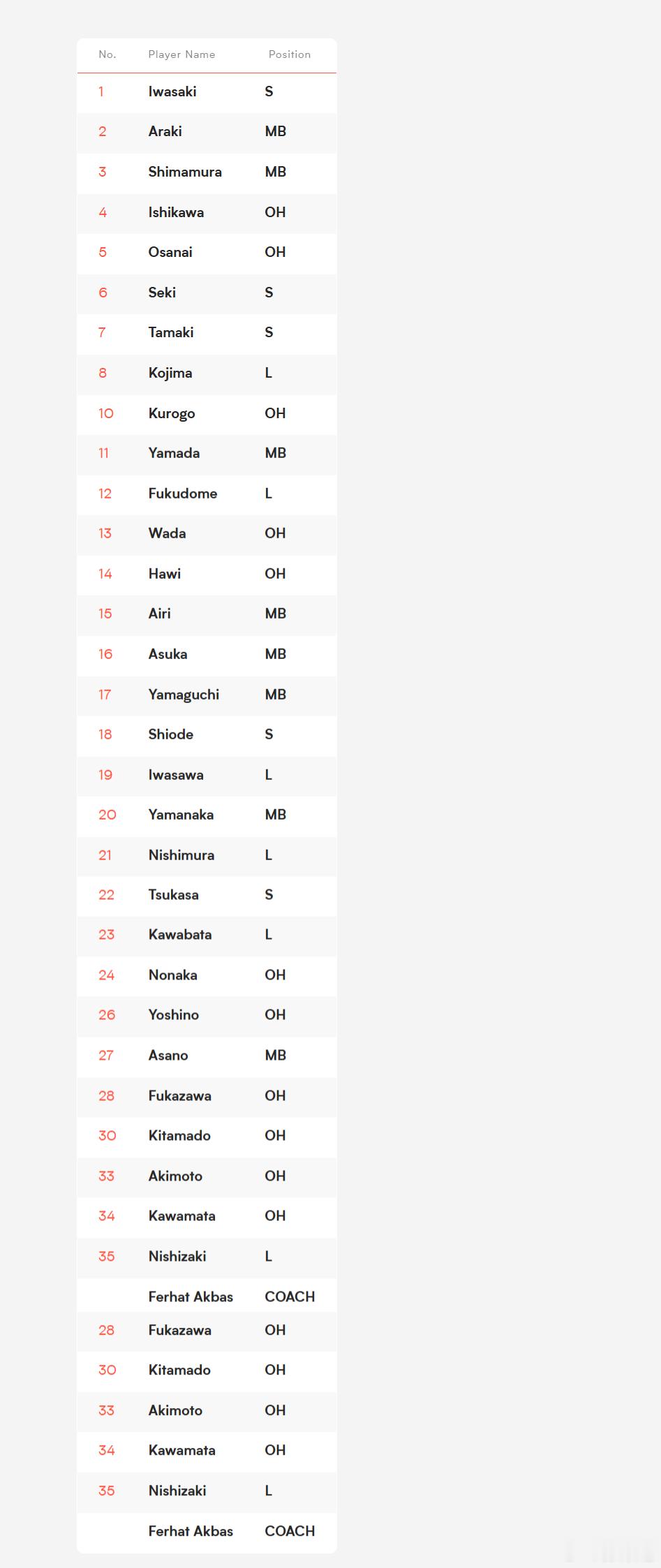Open the Yoshino player row
661x1568 pixels.
coord(207,1016)
